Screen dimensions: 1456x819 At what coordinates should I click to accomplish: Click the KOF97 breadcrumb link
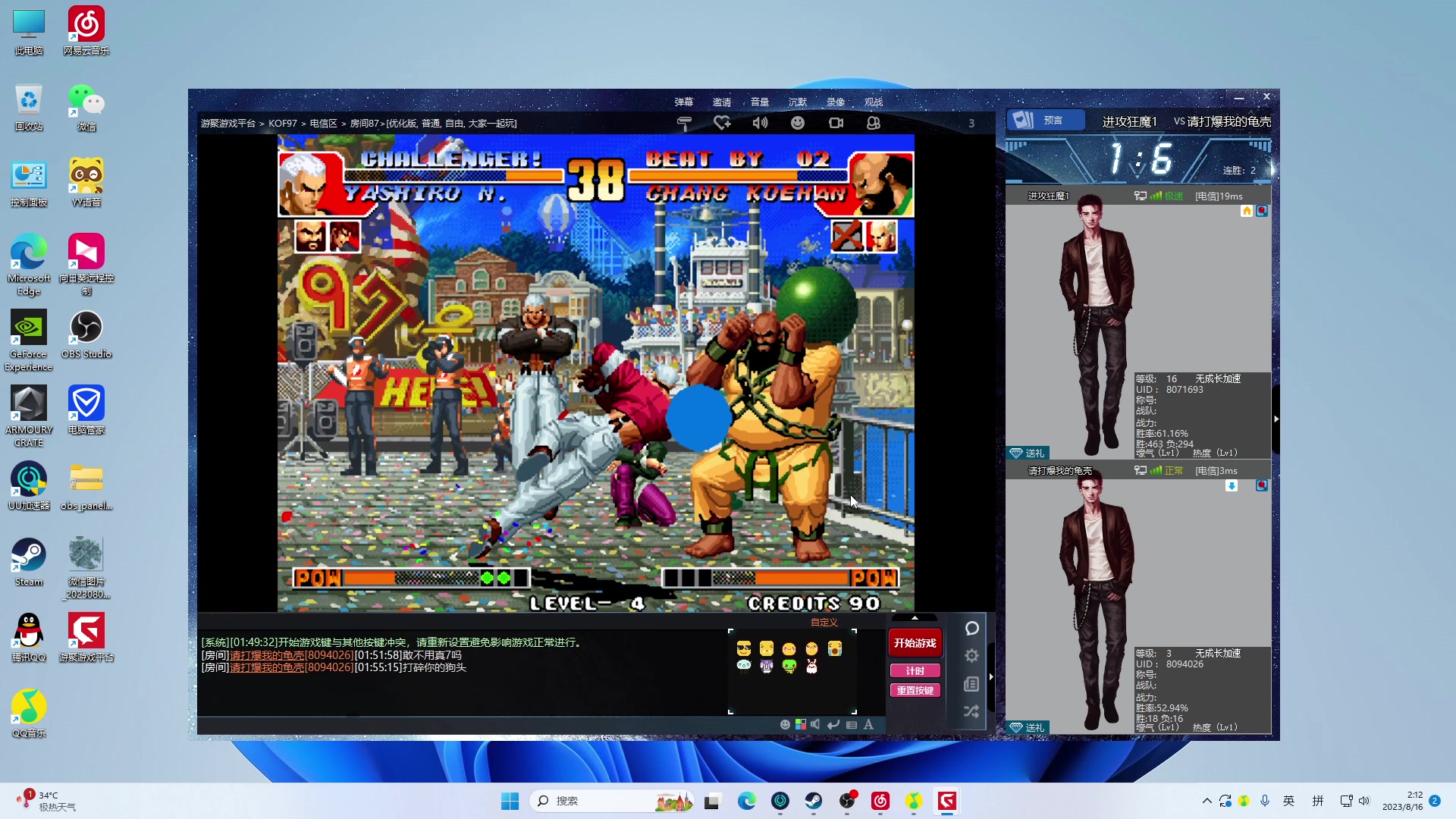[x=283, y=124]
